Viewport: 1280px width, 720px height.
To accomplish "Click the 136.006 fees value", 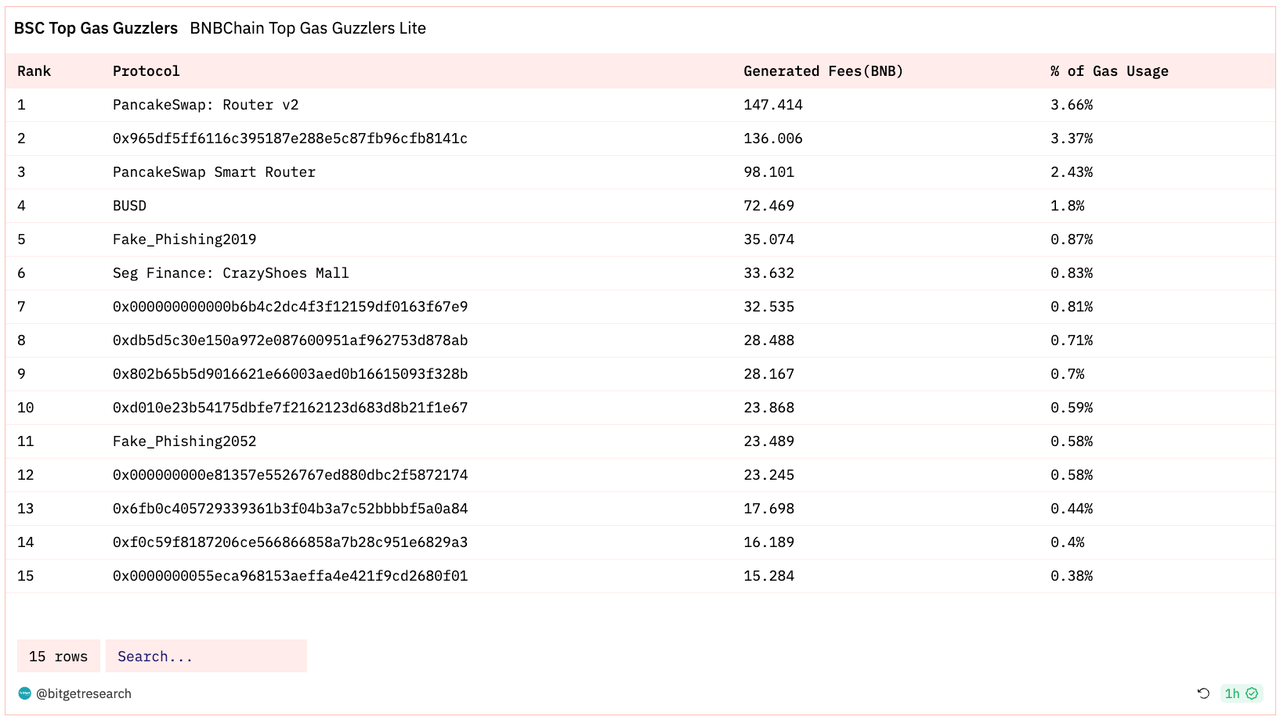I will tap(773, 138).
